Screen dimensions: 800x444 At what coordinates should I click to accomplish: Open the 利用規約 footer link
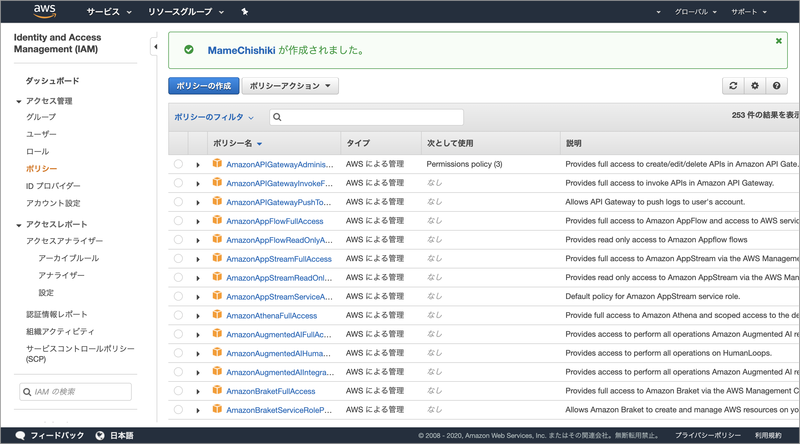768,435
